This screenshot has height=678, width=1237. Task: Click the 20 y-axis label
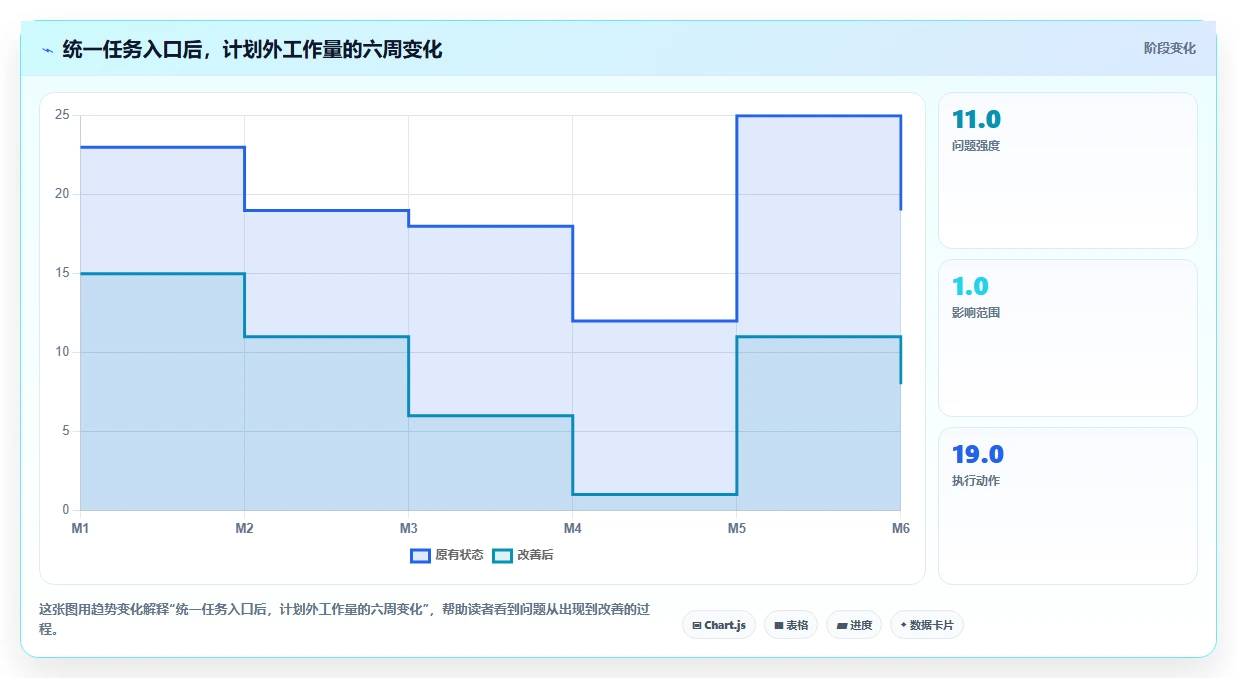(x=62, y=194)
